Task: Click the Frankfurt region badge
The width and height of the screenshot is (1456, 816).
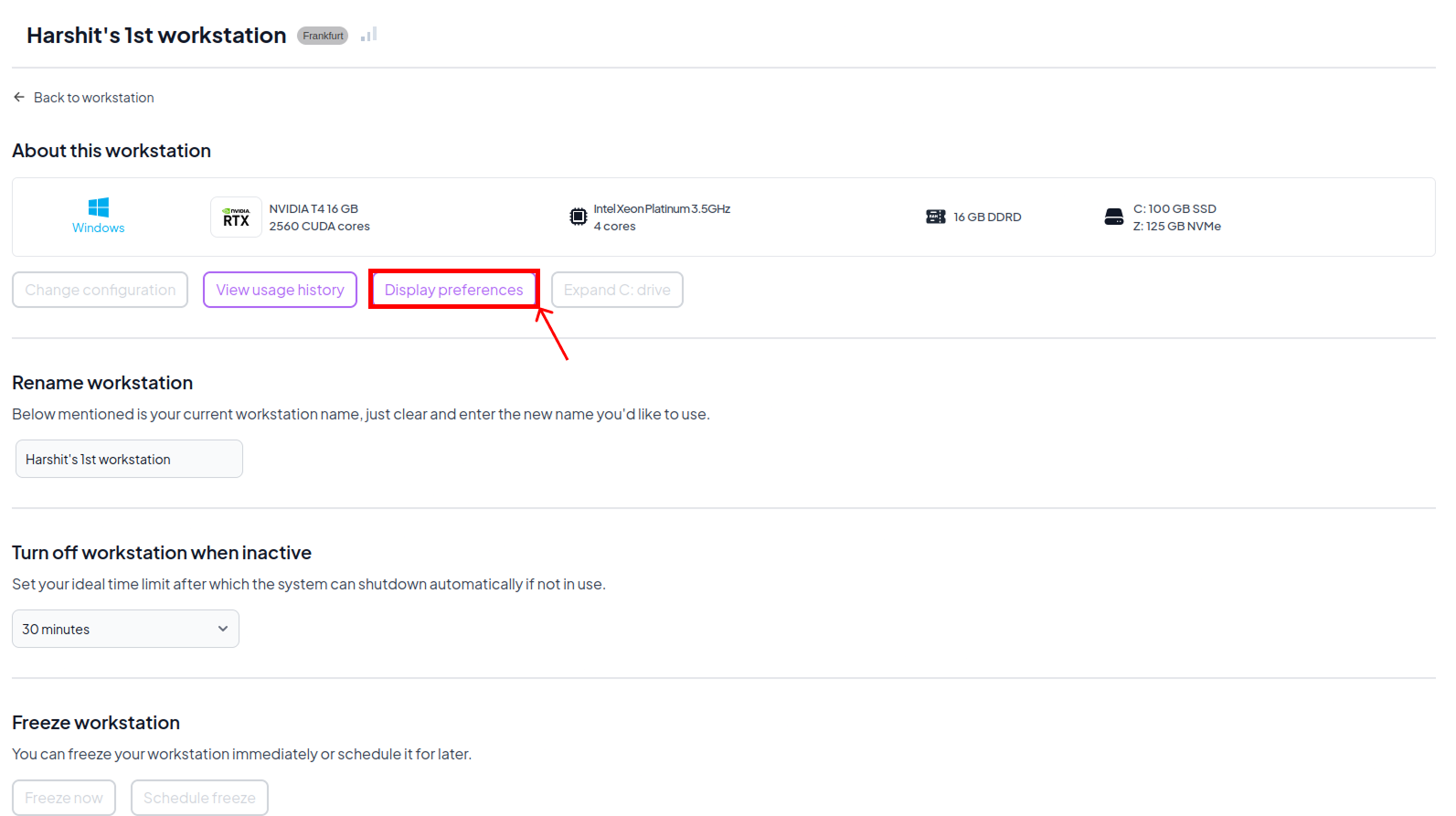Action: tap(323, 36)
